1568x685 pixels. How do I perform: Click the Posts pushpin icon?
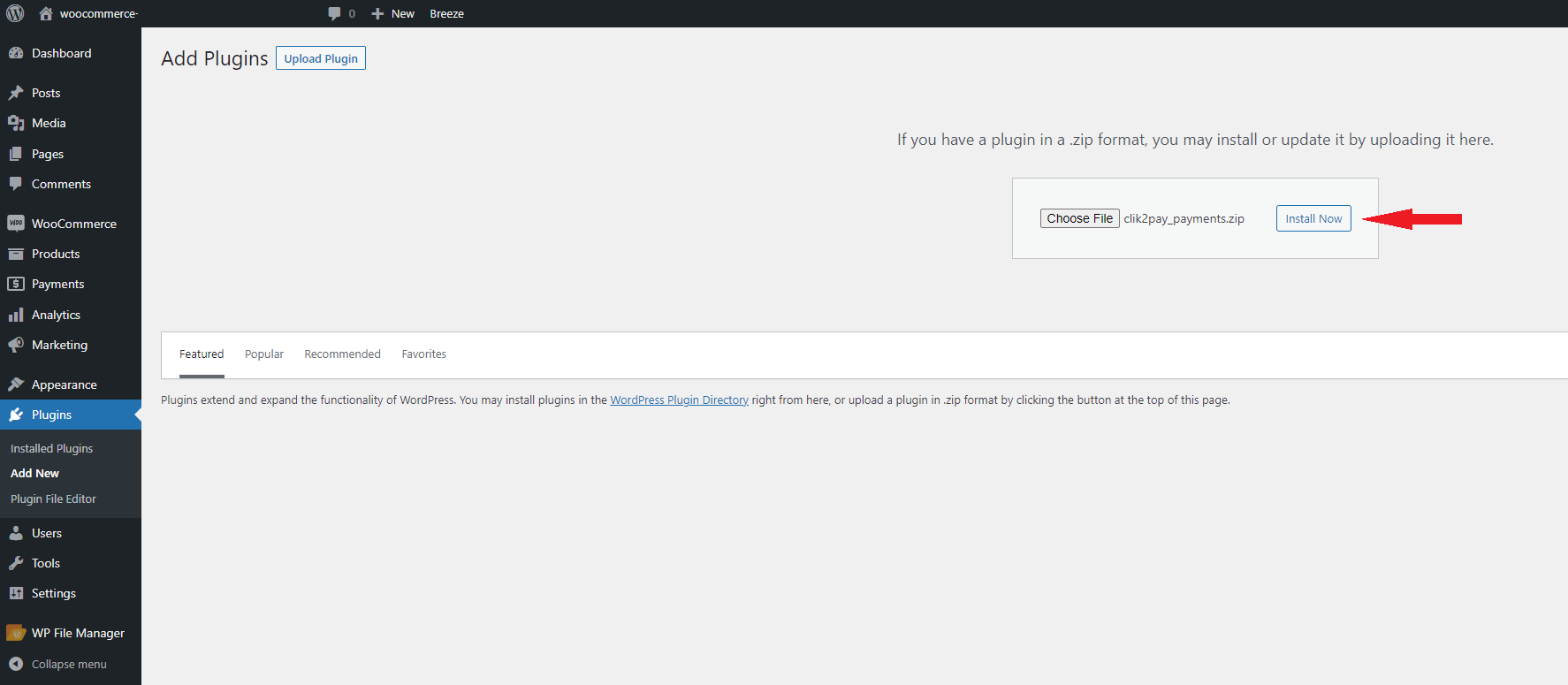pos(16,93)
